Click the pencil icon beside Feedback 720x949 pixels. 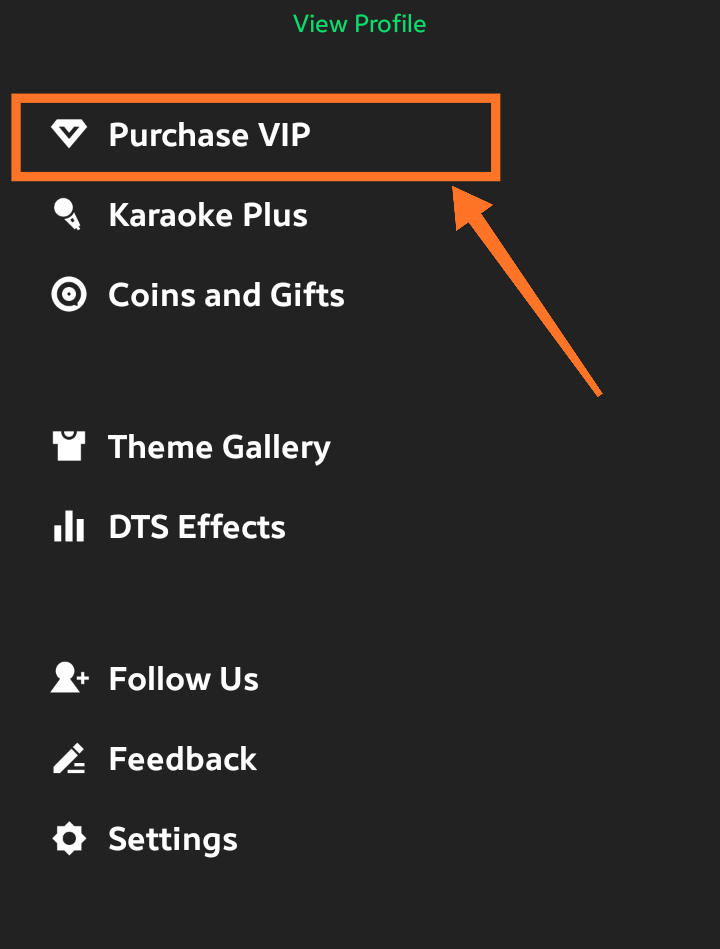coord(68,759)
